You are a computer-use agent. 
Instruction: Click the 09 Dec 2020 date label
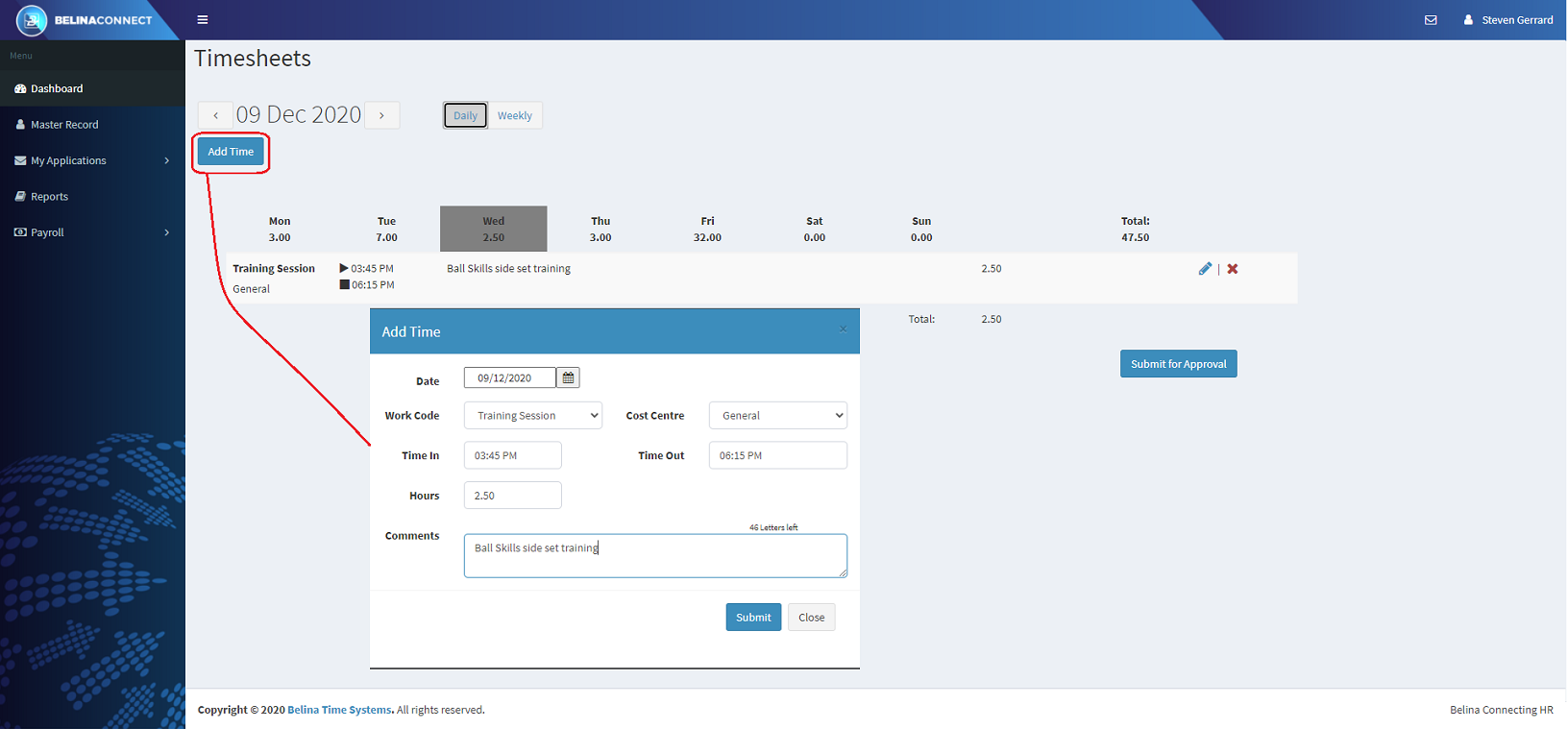click(x=299, y=115)
